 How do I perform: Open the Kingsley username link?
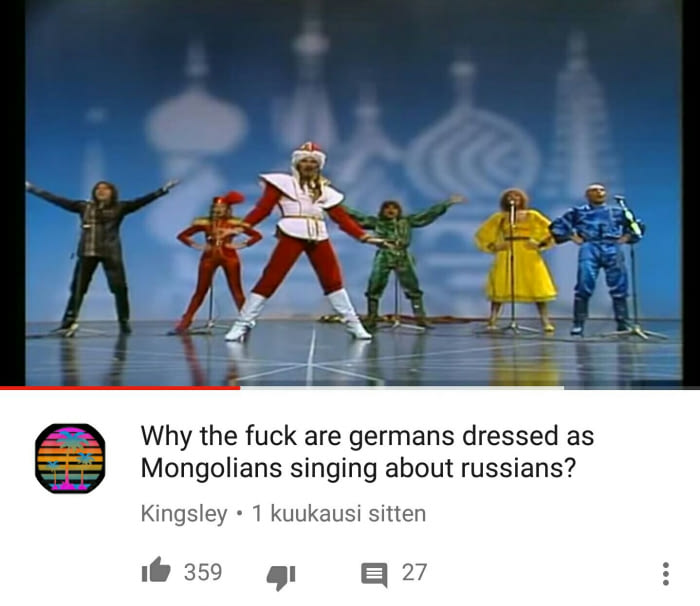point(184,514)
